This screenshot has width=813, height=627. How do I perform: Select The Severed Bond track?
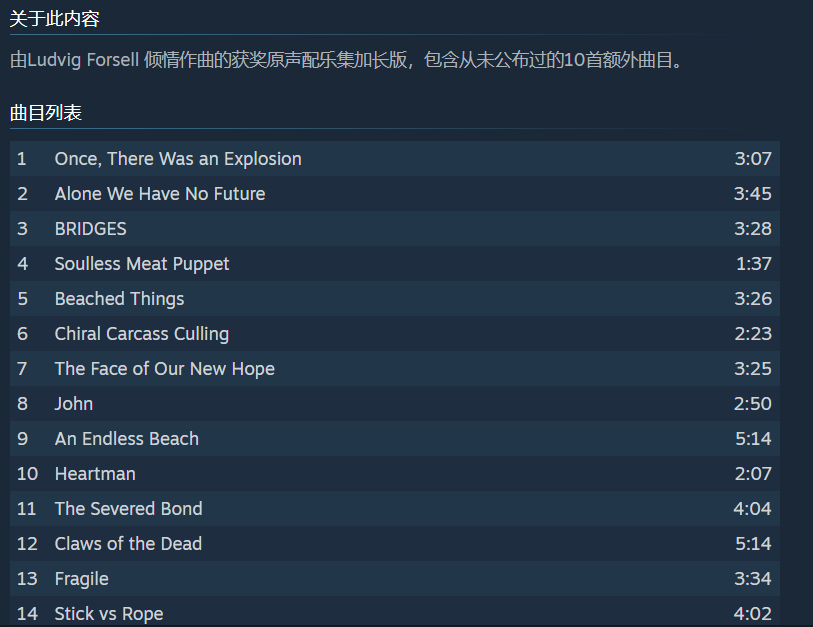pos(395,509)
